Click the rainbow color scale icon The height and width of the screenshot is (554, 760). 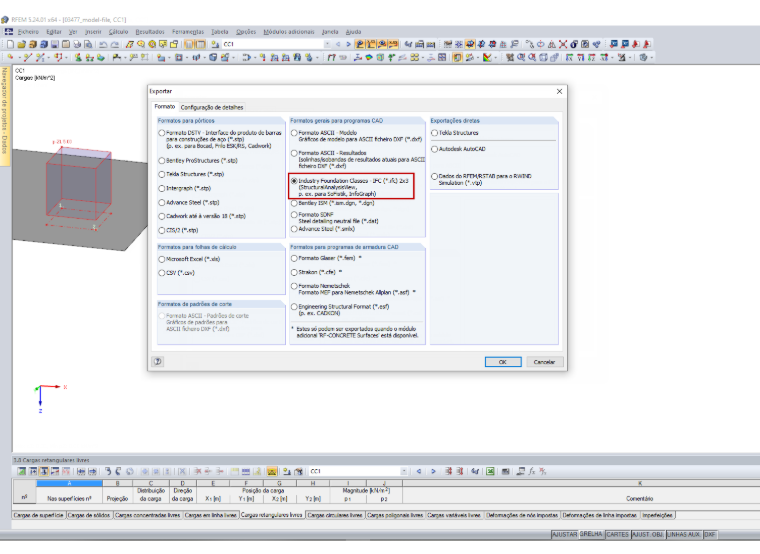click(x=487, y=57)
